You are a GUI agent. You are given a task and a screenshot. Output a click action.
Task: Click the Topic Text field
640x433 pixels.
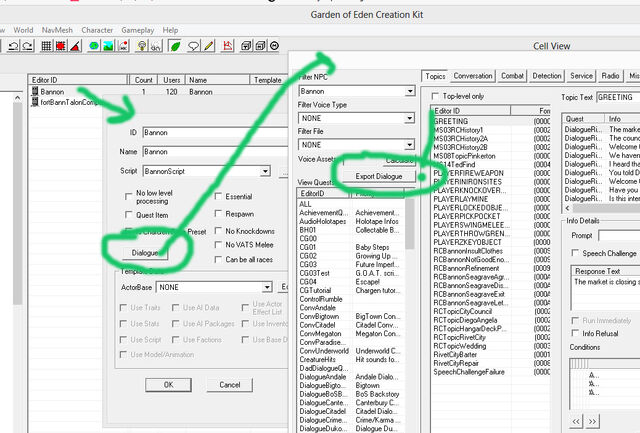(618, 97)
